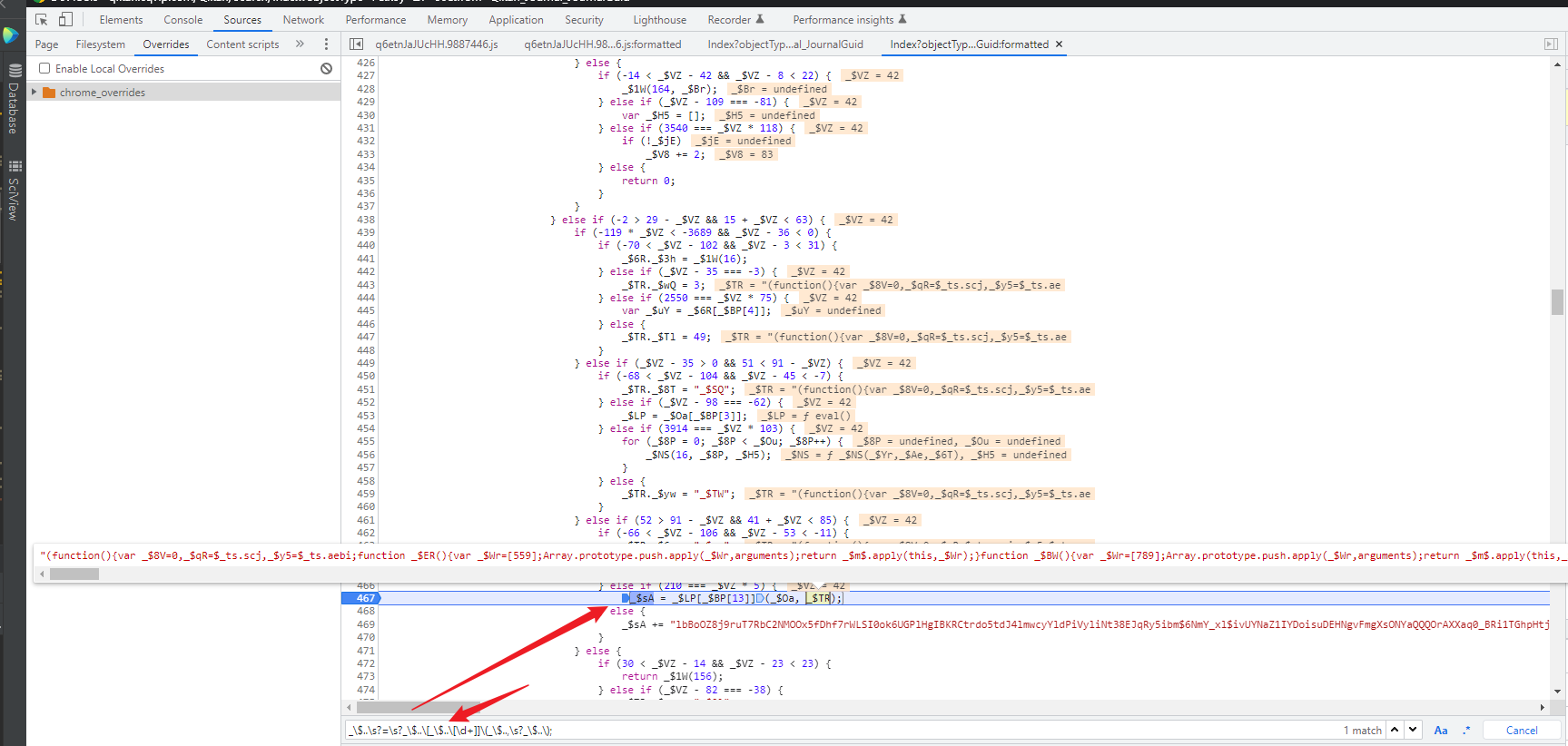Viewport: 1568px width, 746px height.
Task: Click the tooltip's horizontal scrollbar thumb
Action: pyautogui.click(x=74, y=574)
